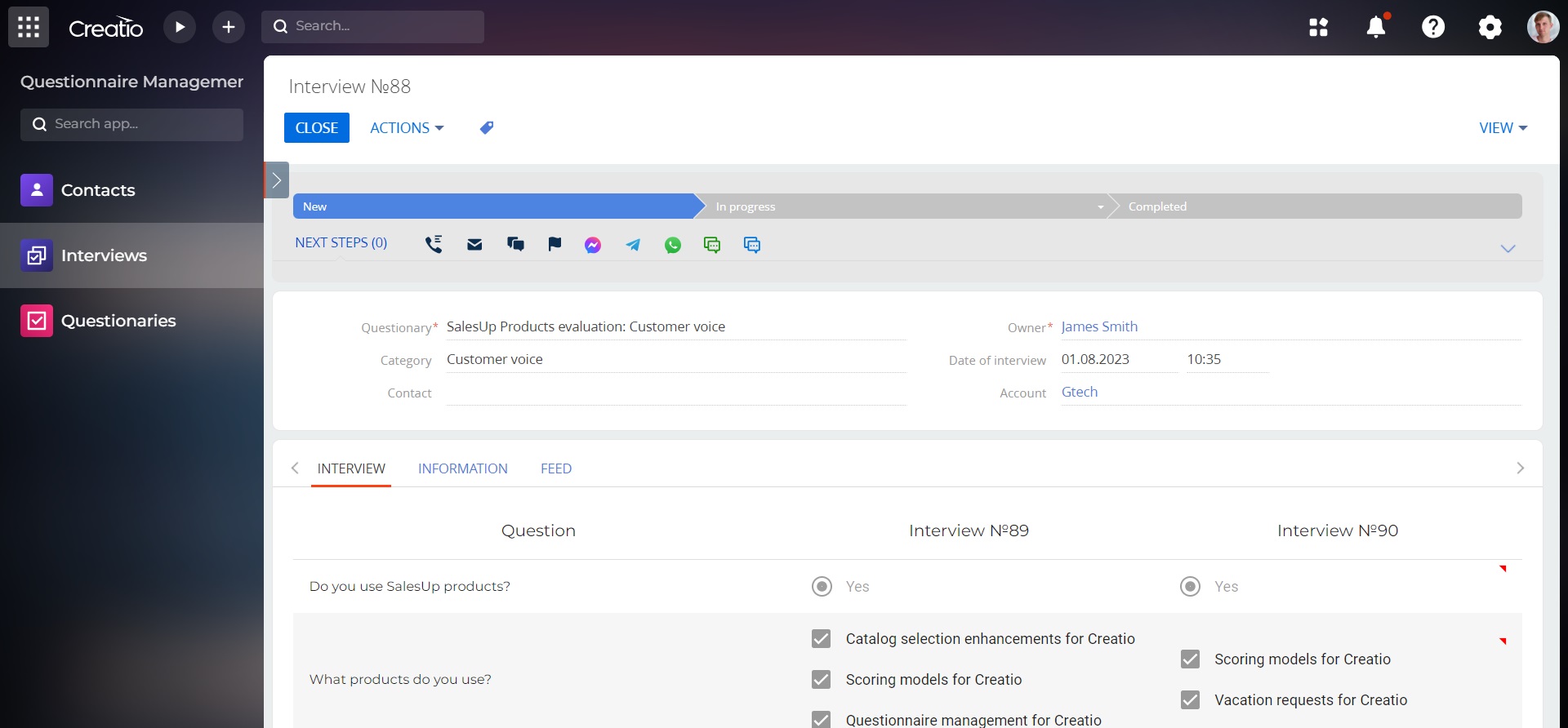Click the empty Contact field
This screenshot has width=1568, height=728.
click(x=676, y=393)
